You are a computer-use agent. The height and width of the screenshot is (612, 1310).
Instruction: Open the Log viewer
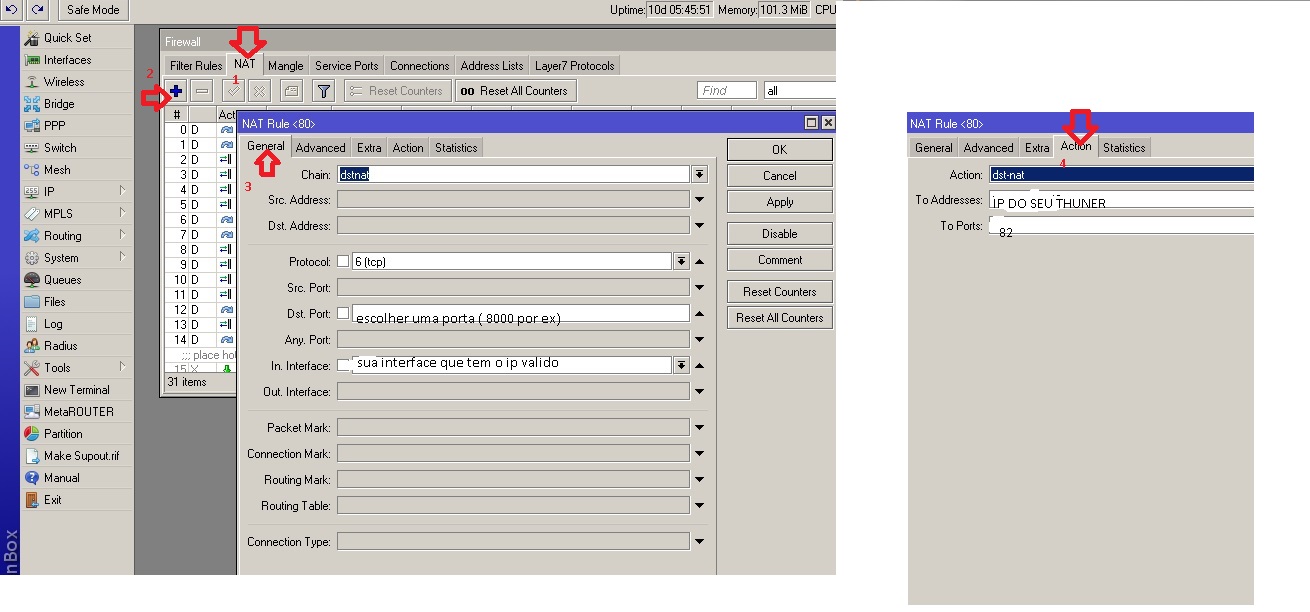(53, 323)
